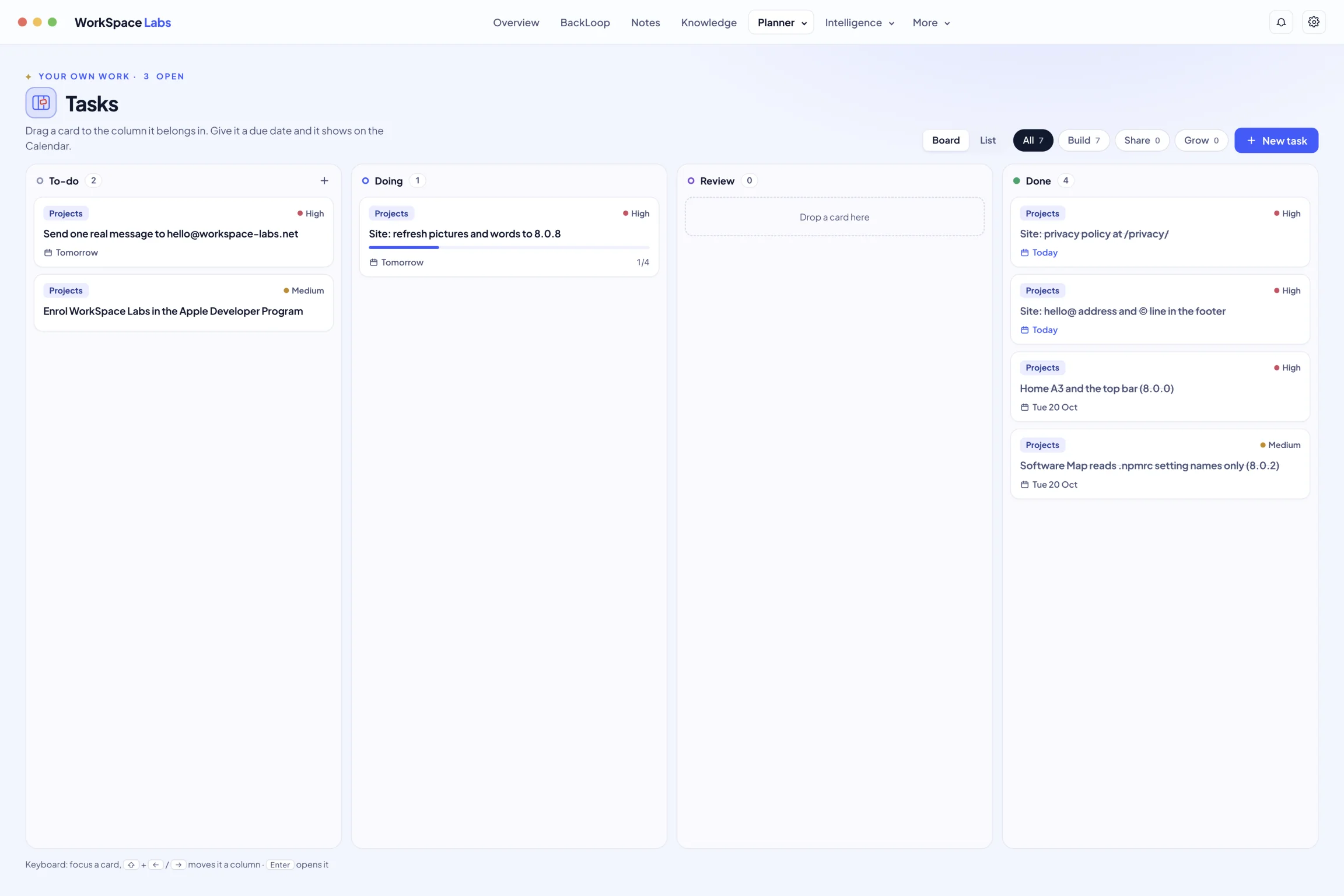Switch to Board view
This screenshot has height=896, width=1344.
(946, 140)
